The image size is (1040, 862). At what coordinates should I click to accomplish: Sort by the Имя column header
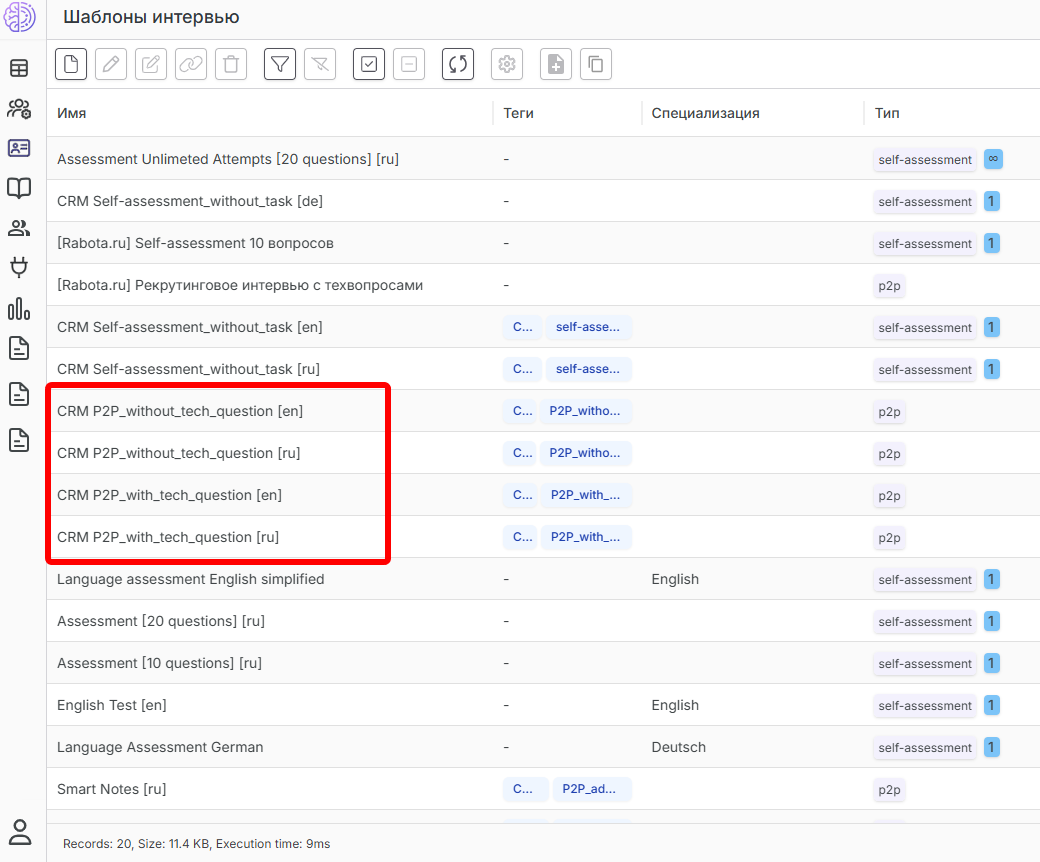[x=72, y=113]
